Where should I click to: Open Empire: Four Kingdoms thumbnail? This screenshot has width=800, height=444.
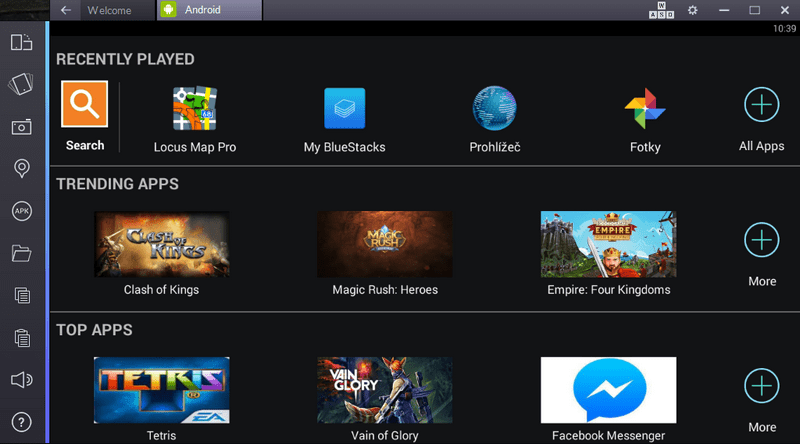click(608, 244)
